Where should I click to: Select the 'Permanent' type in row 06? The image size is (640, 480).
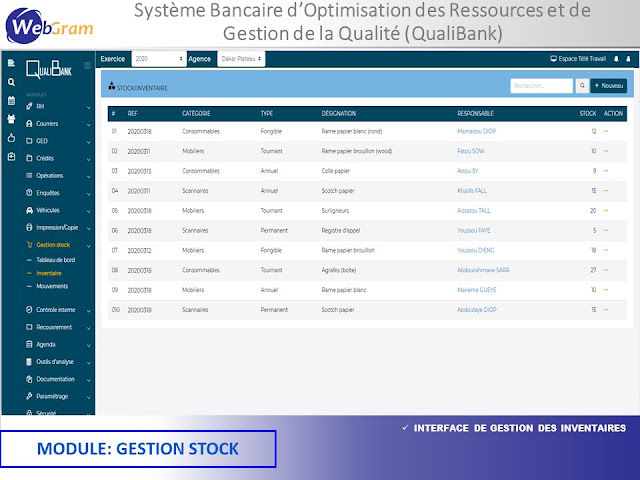pyautogui.click(x=274, y=231)
